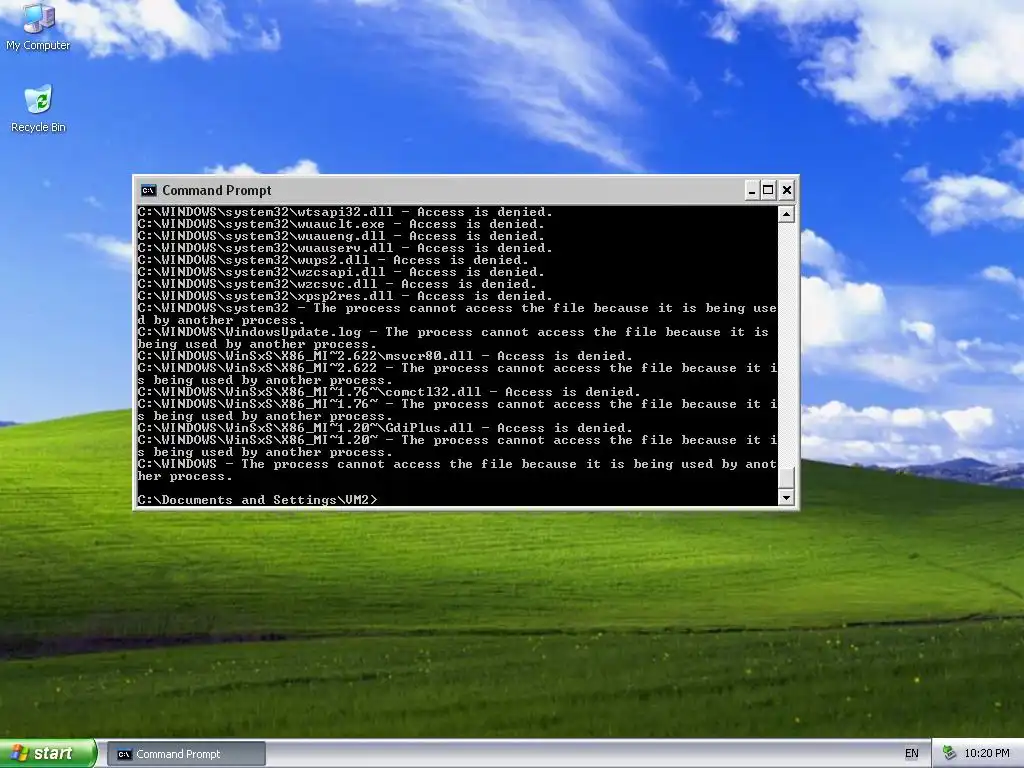This screenshot has height=768, width=1024.
Task: Select Command Prompt taskbar button
Action: pos(186,754)
